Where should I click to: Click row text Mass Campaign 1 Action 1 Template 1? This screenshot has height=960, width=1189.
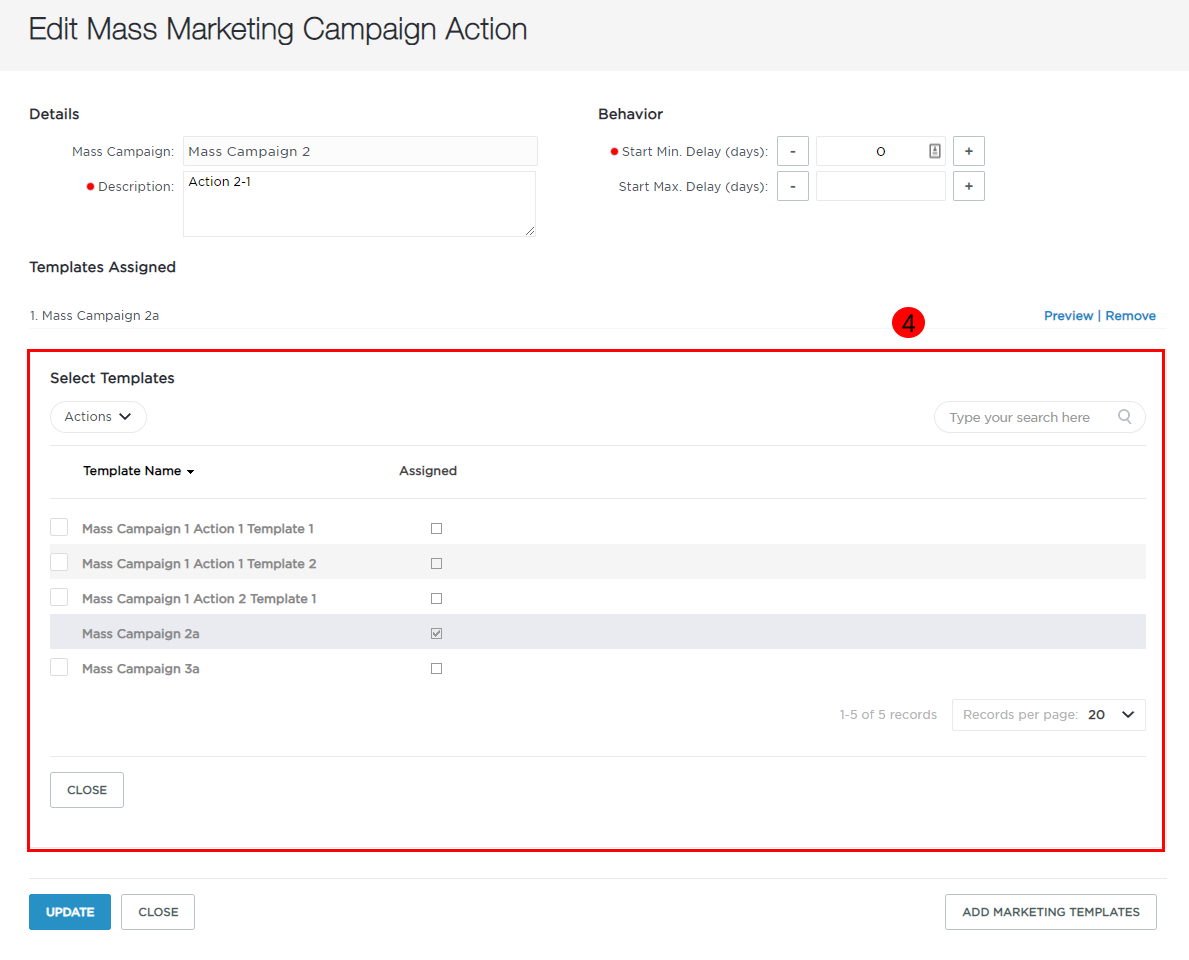click(x=198, y=529)
